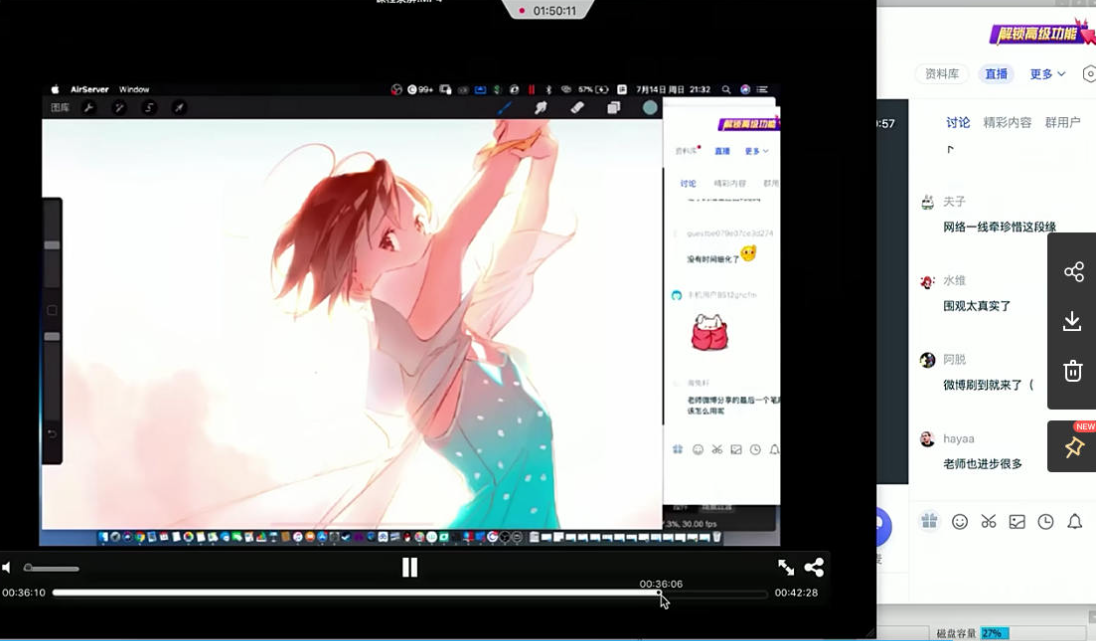Select the Procreate S-shaped Selection tool
The width and height of the screenshot is (1098, 641).
(x=149, y=107)
